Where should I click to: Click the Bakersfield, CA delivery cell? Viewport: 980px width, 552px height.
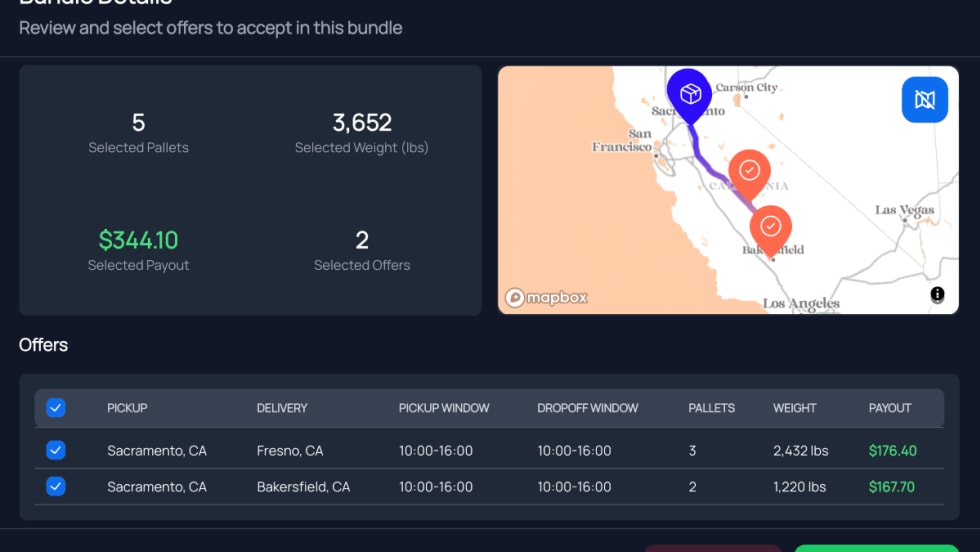304,487
